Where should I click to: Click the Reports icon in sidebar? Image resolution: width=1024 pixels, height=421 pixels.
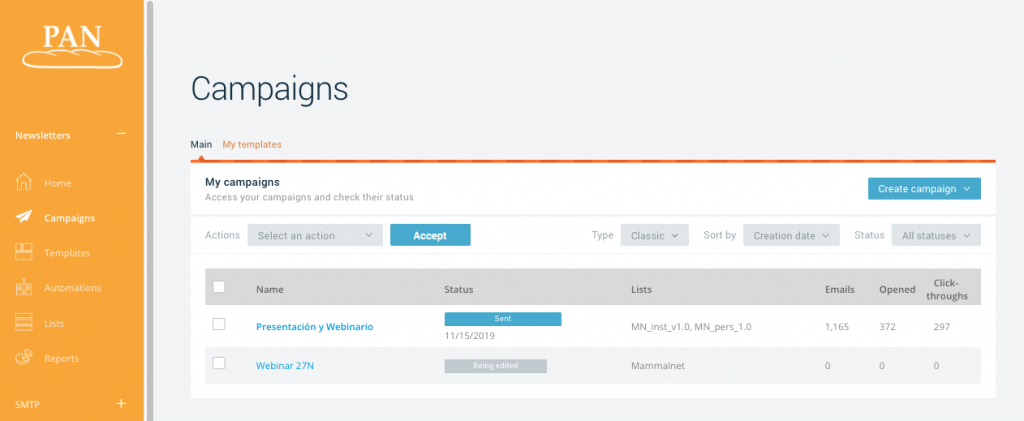pos(25,358)
